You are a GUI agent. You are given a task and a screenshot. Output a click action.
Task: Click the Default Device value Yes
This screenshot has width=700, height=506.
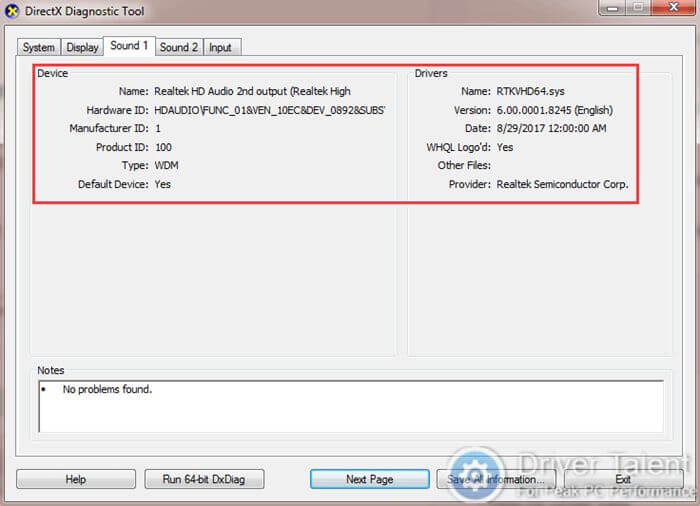[x=162, y=184]
